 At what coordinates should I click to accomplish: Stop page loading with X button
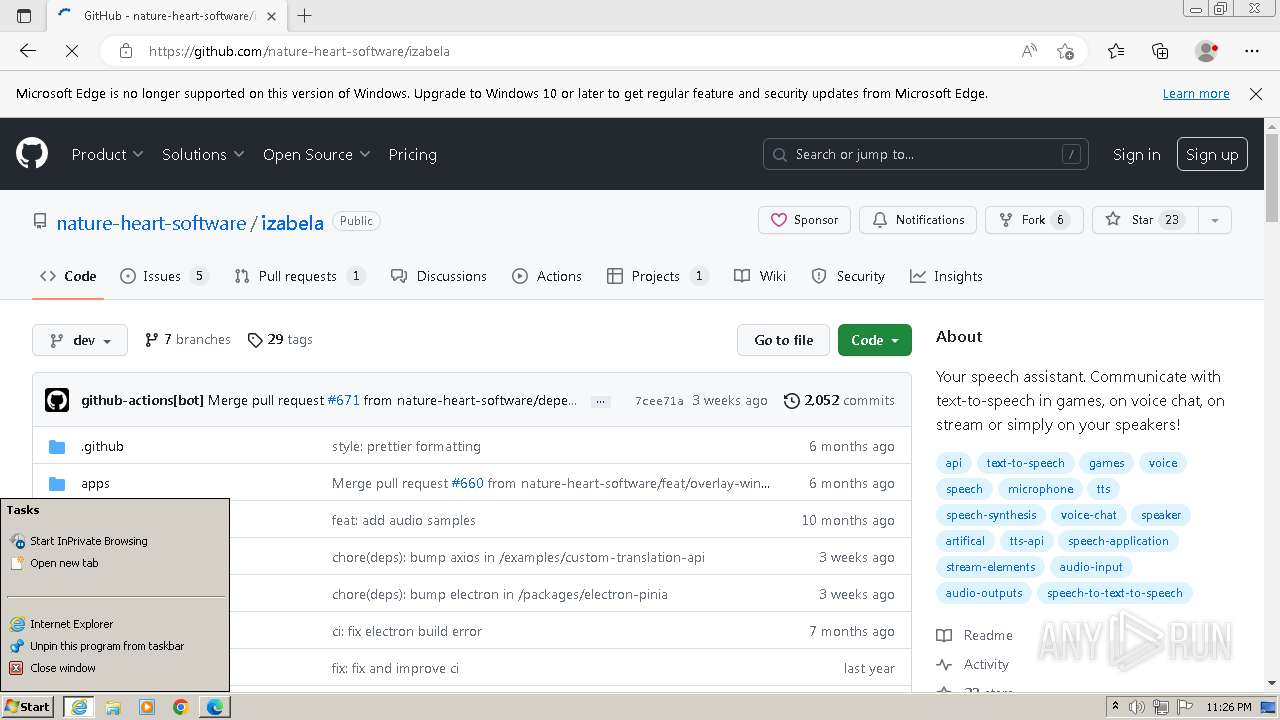[72, 51]
